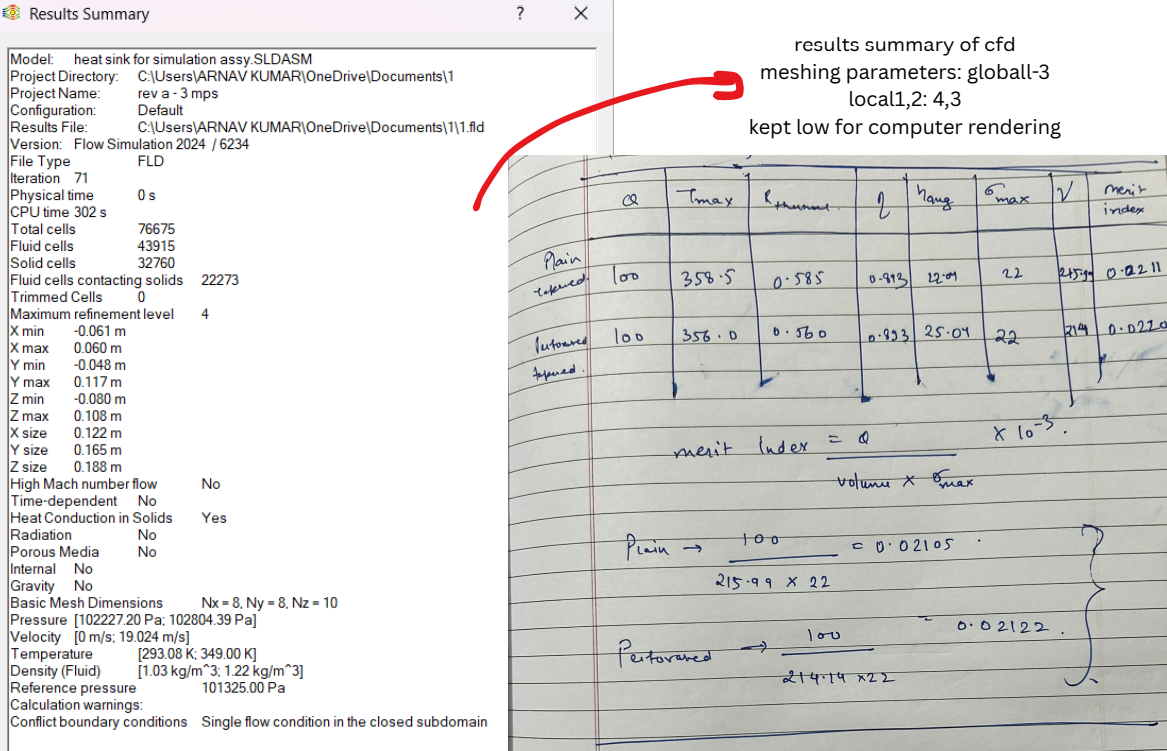This screenshot has width=1167, height=751.
Task: Click the Maximum refinement level value 4
Action: [205, 314]
